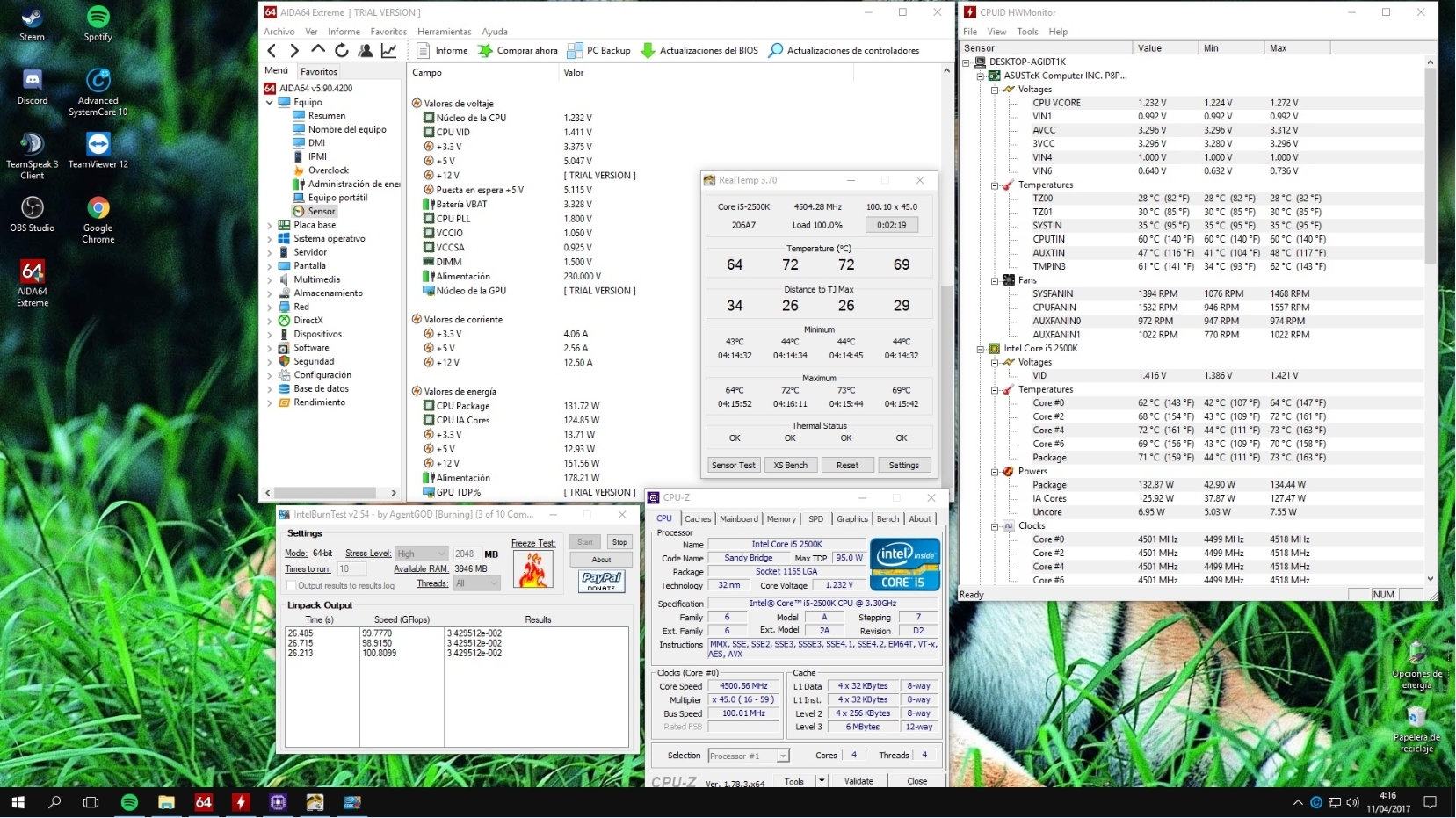Collapse Intel Core i5 2500K node
The image size is (1456, 818).
point(981,349)
